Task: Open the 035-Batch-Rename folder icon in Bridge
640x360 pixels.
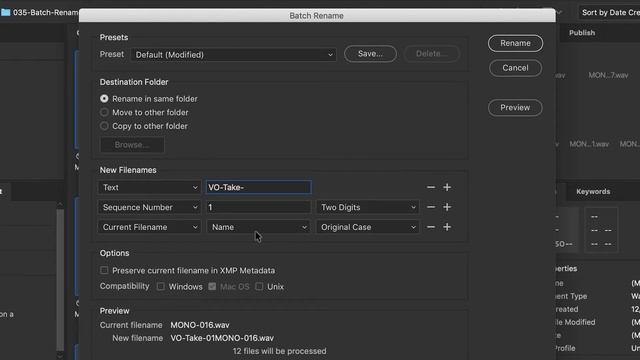Action: (x=6, y=12)
